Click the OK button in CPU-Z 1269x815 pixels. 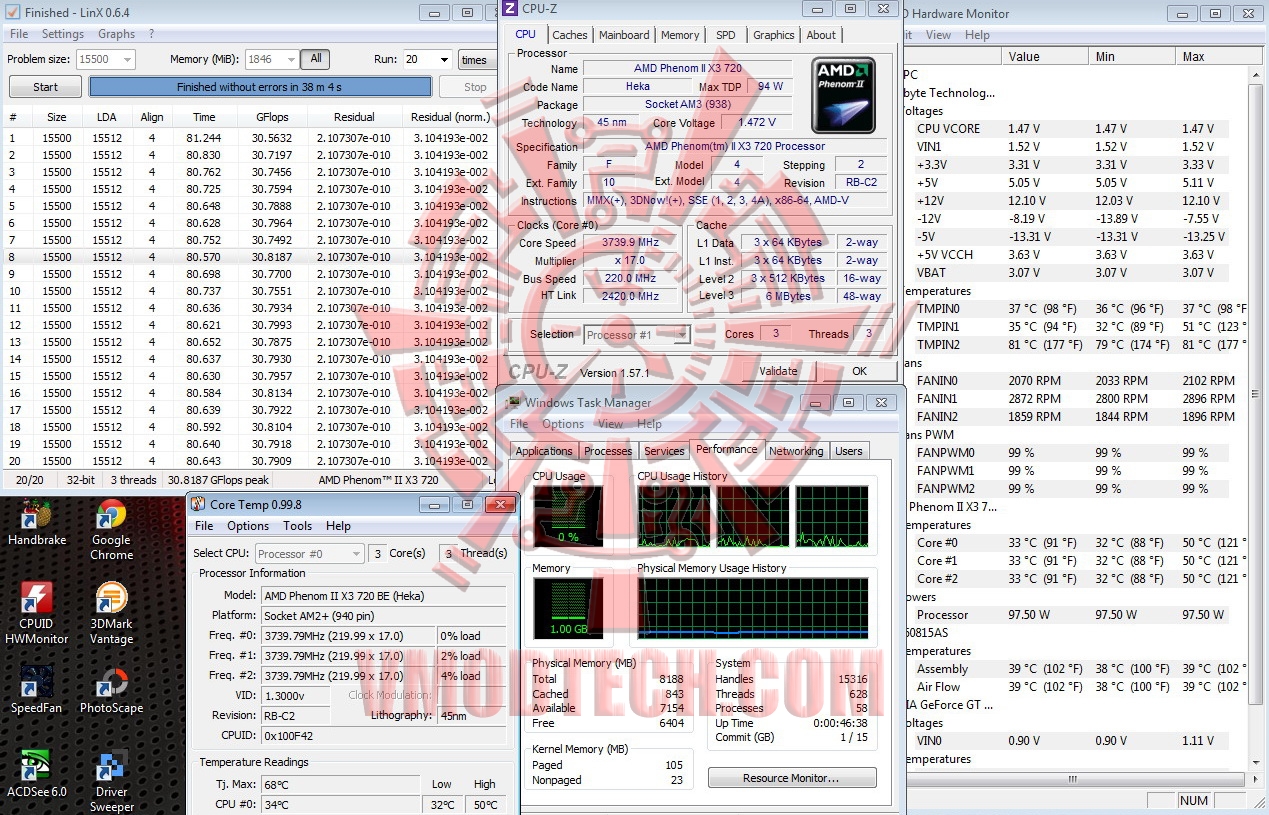click(x=859, y=371)
